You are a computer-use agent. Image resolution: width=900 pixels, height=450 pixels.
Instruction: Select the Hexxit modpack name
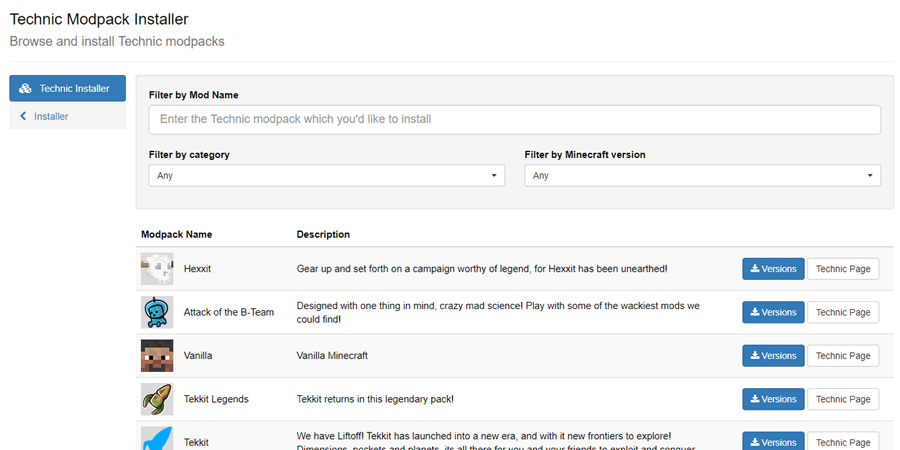click(x=197, y=269)
